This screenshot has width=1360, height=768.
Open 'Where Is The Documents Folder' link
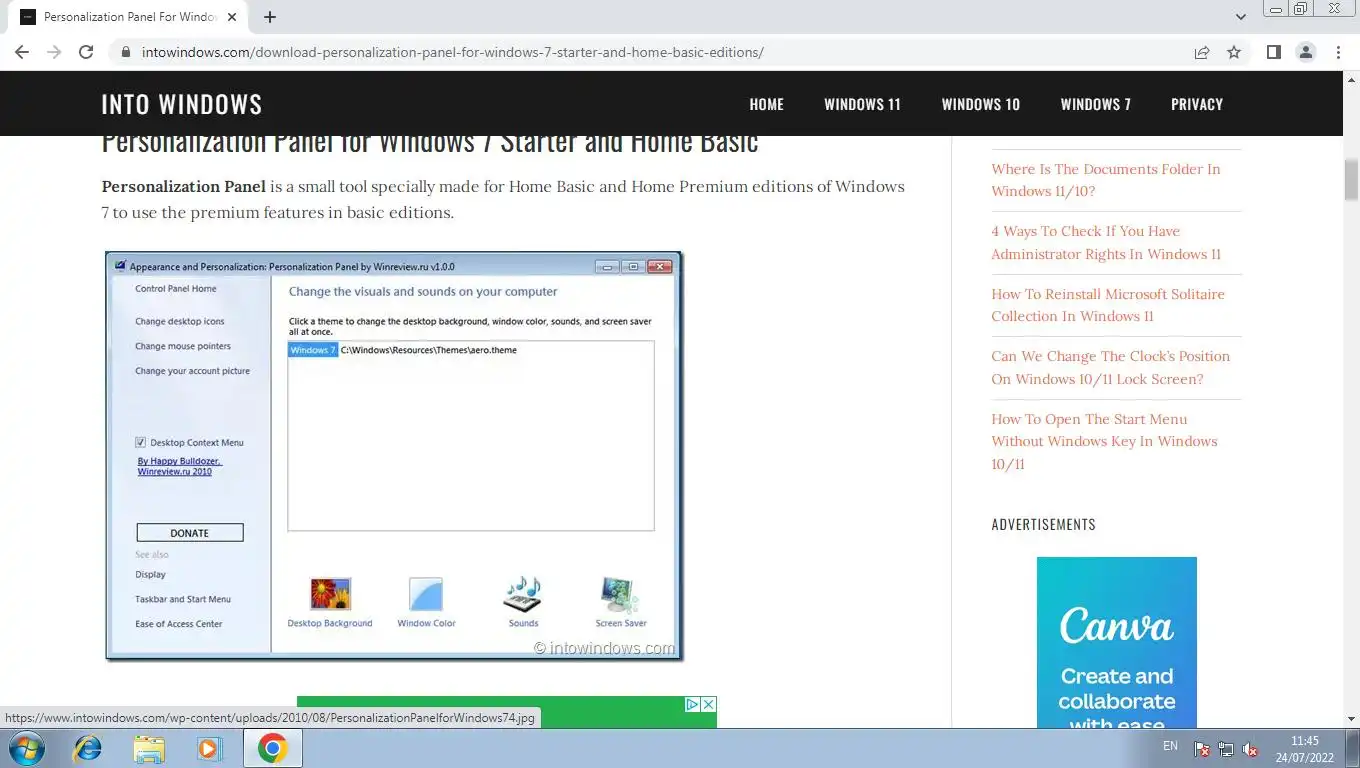(x=1106, y=180)
